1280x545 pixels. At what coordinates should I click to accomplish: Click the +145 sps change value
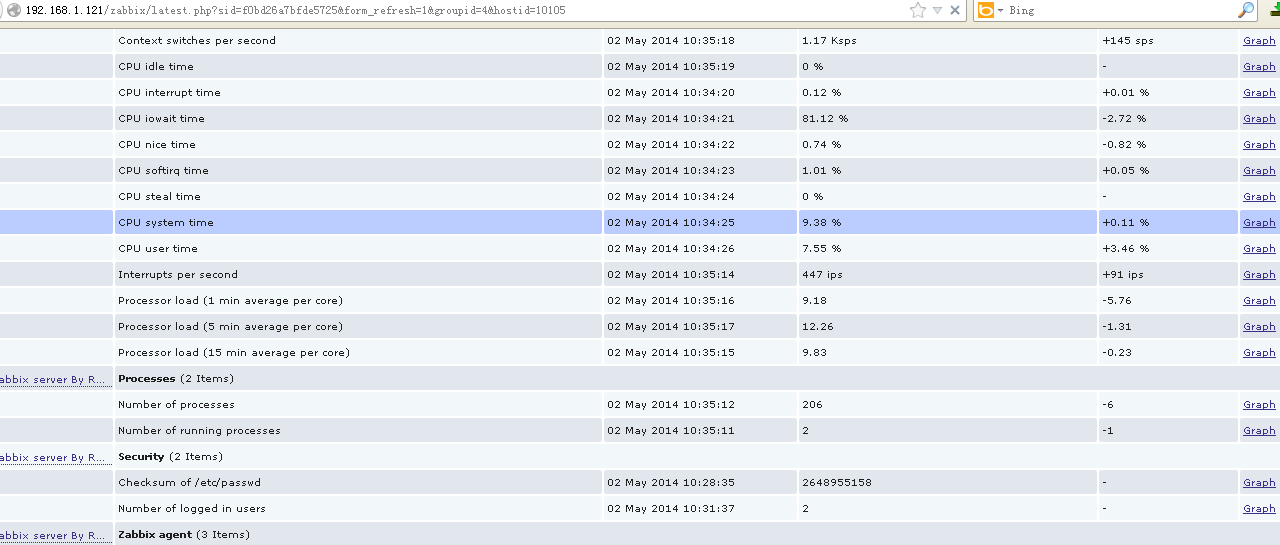1128,41
